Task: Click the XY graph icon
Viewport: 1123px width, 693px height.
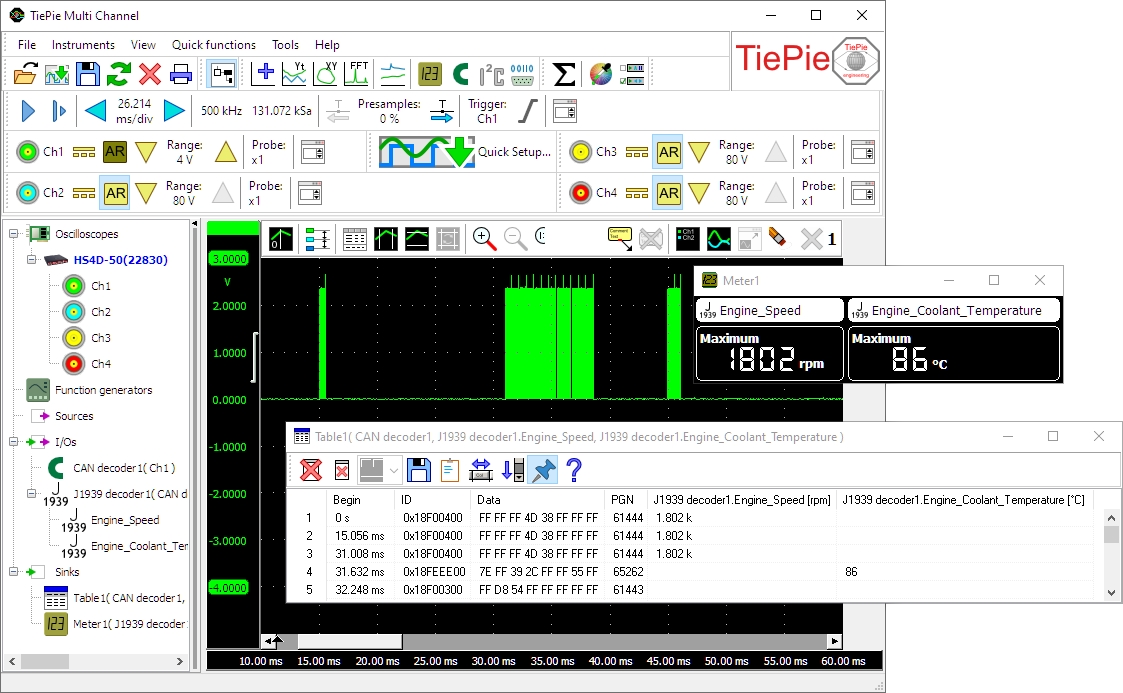Action: click(327, 73)
